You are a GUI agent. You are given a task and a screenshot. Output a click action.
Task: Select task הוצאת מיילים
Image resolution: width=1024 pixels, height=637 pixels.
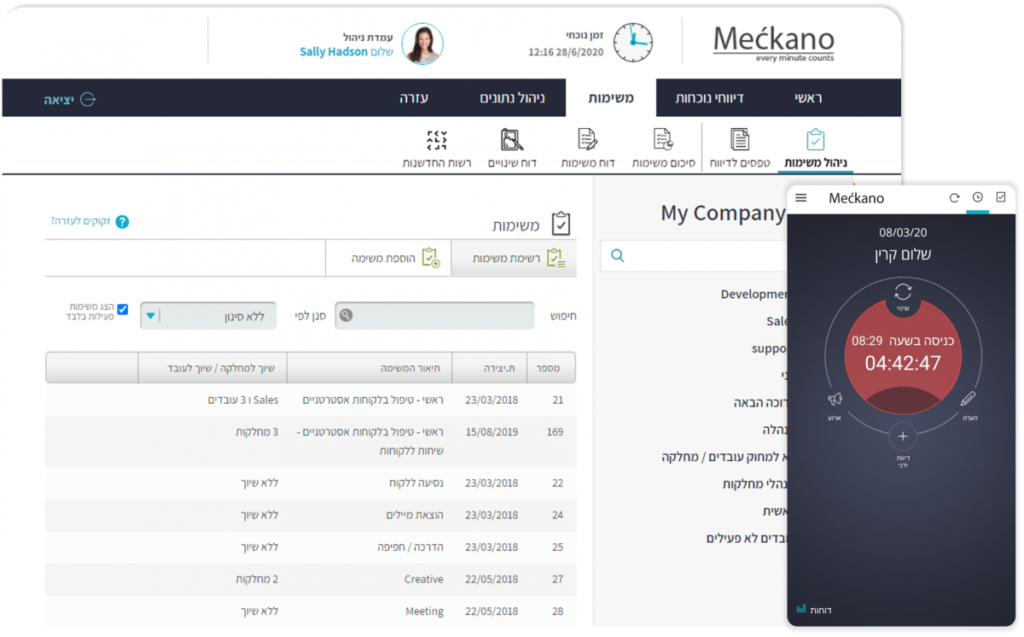coord(311,515)
